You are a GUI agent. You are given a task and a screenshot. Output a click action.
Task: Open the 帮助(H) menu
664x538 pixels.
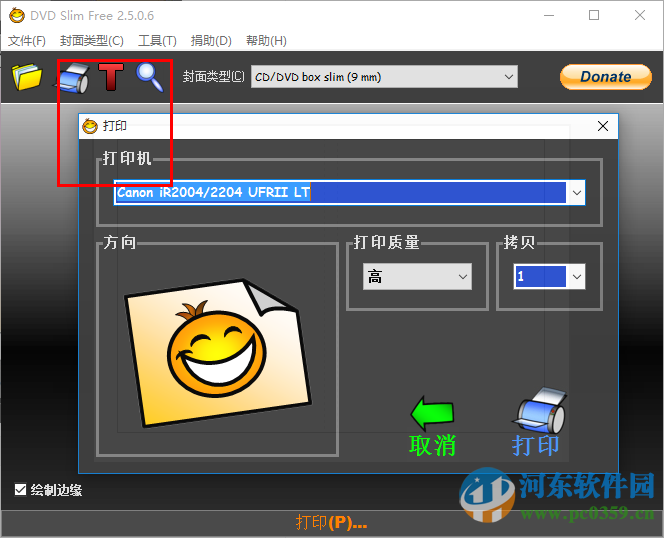(266, 41)
